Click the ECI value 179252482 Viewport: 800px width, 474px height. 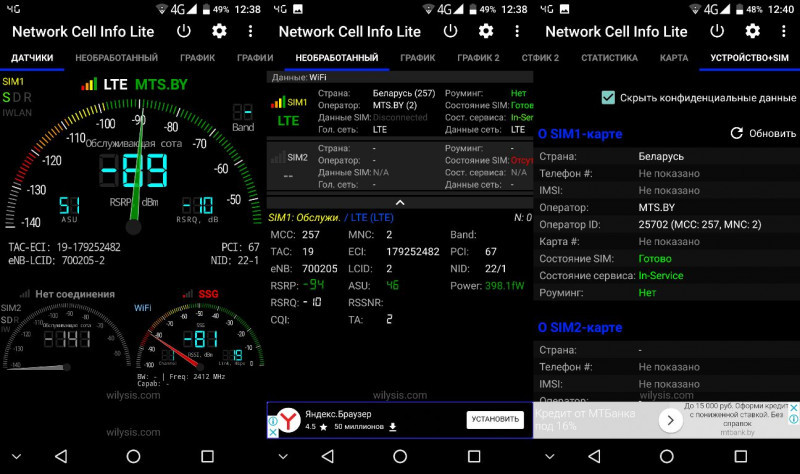413,252
